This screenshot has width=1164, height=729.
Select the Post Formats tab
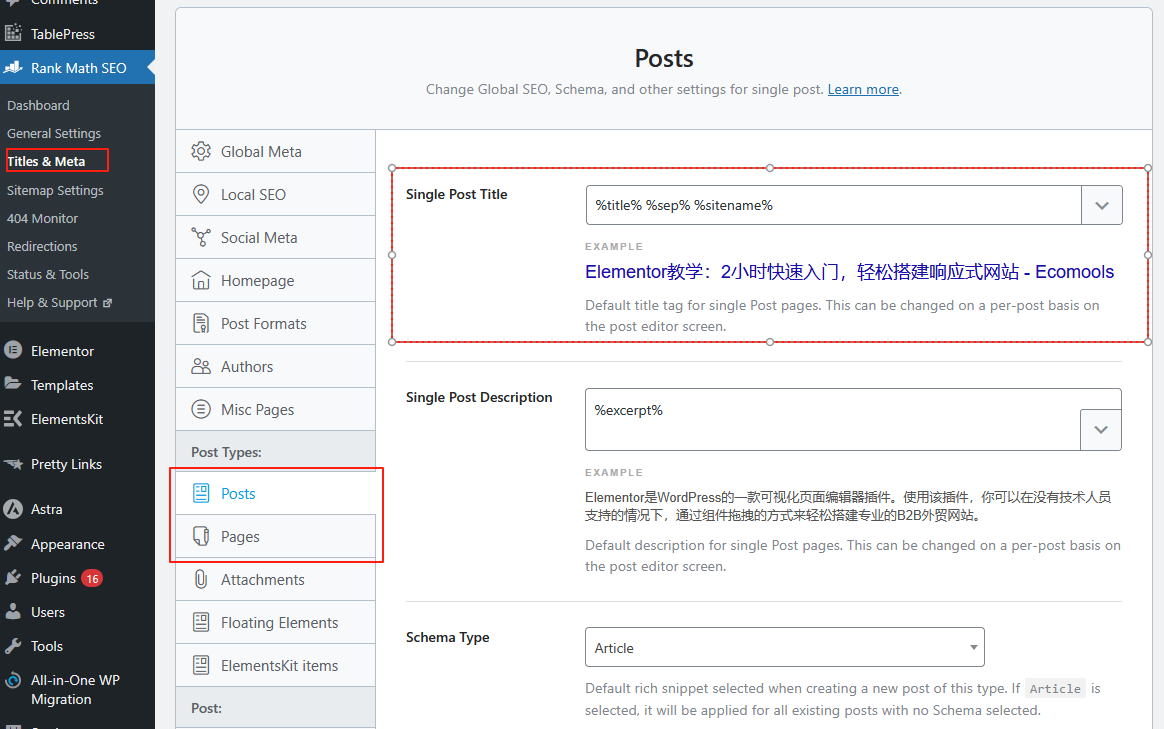pyautogui.click(x=263, y=324)
